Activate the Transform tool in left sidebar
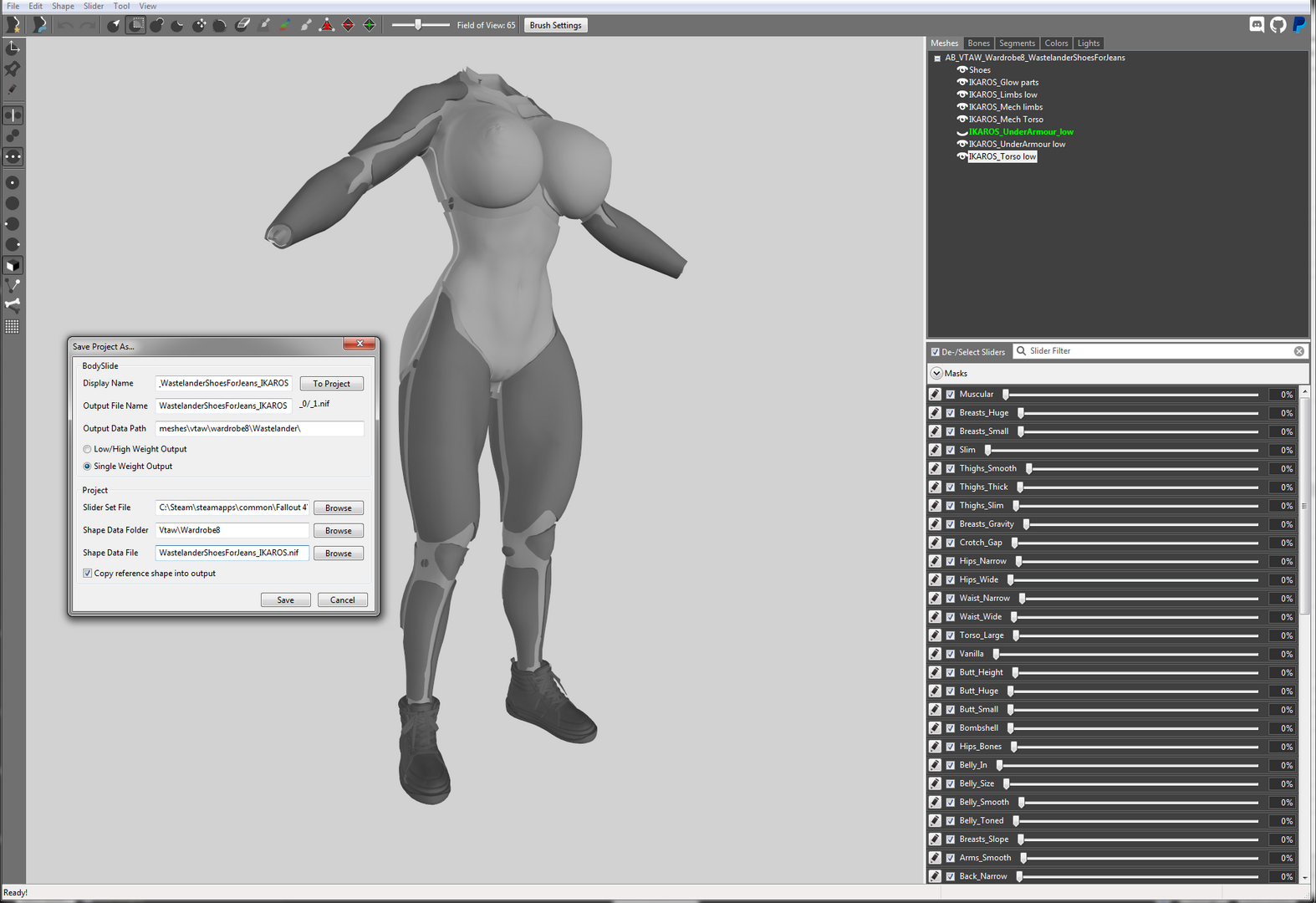 (13, 48)
